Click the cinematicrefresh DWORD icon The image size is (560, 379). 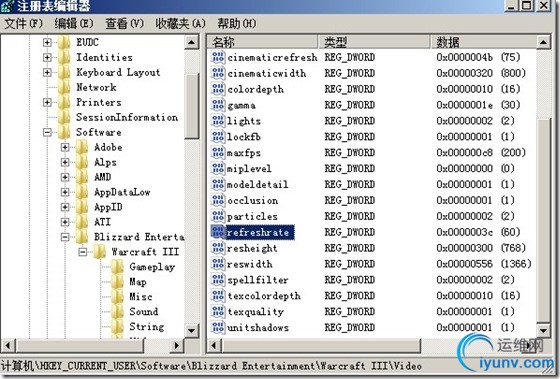pyautogui.click(x=218, y=57)
